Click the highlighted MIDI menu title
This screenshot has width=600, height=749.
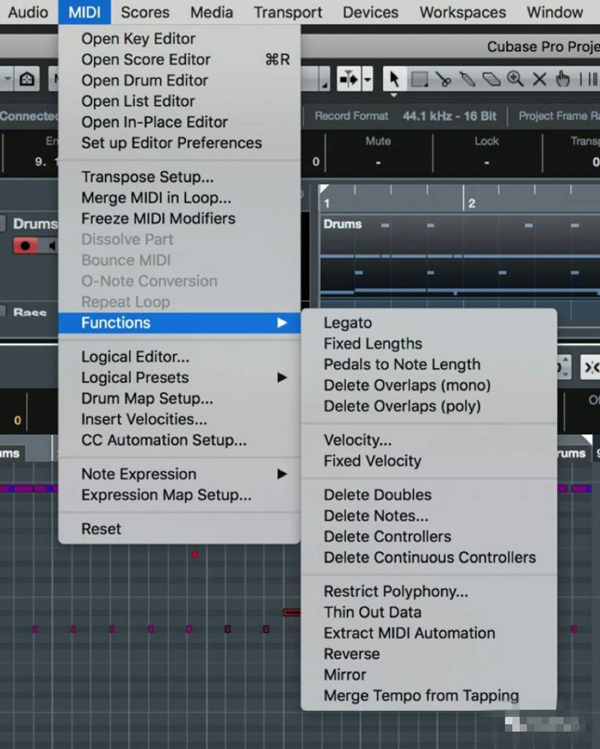85,12
